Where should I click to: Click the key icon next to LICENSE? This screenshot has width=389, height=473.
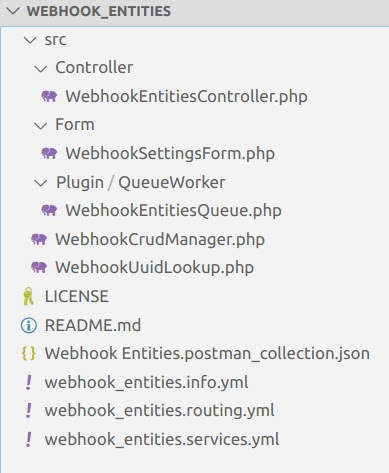point(28,296)
